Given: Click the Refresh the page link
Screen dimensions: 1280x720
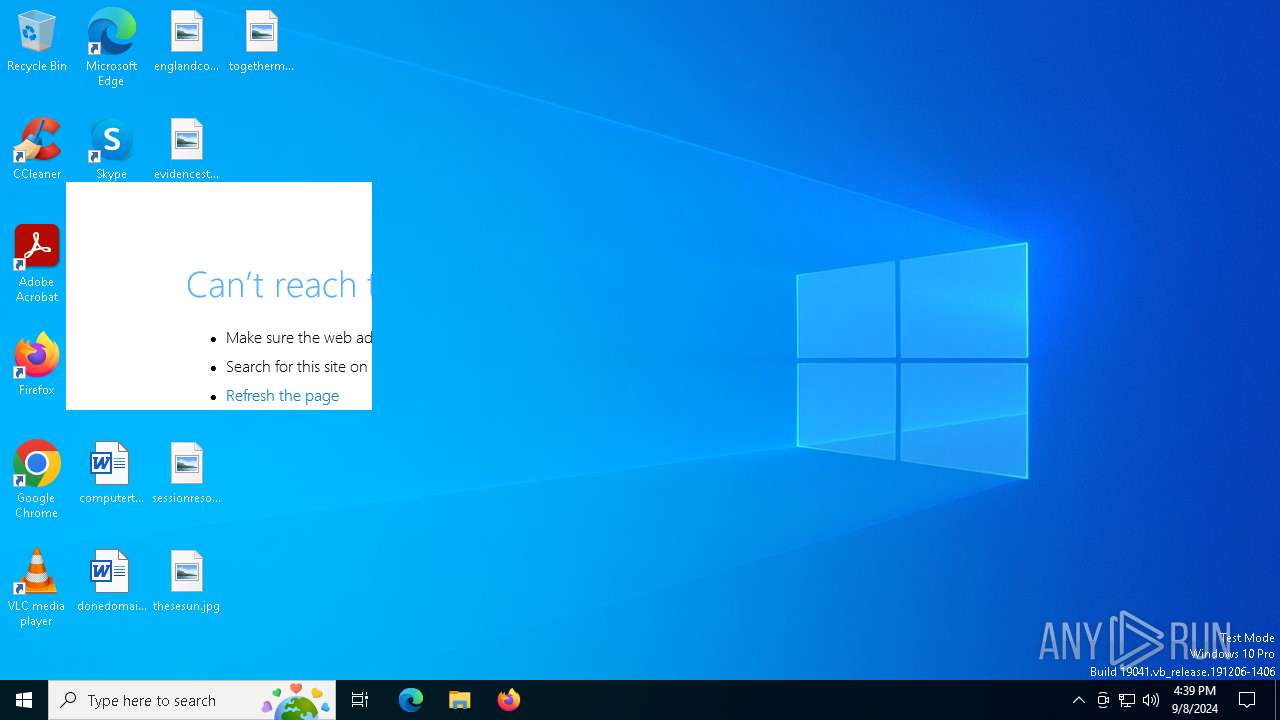Looking at the screenshot, I should click(282, 396).
